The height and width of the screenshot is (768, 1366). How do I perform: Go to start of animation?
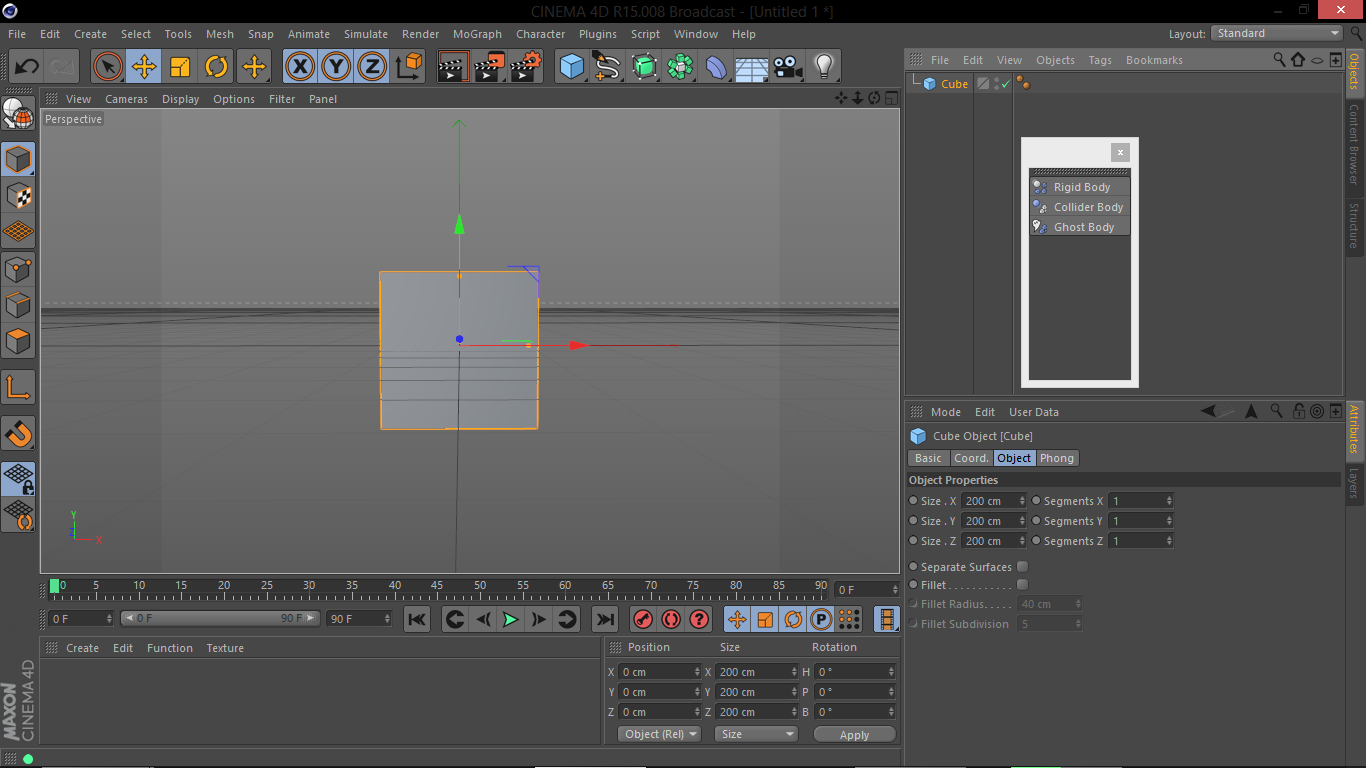coord(417,619)
